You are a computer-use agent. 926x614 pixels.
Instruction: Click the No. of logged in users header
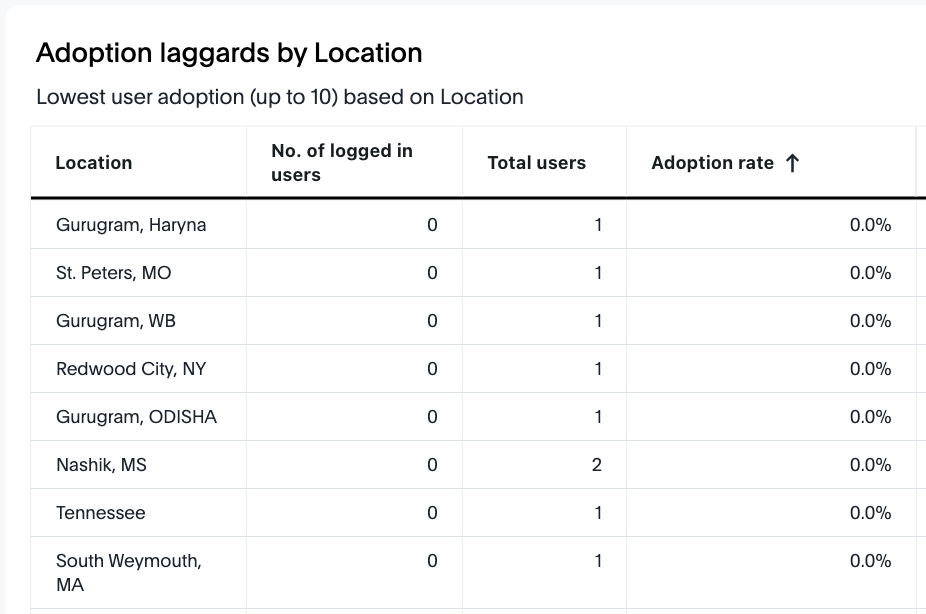[x=342, y=163]
